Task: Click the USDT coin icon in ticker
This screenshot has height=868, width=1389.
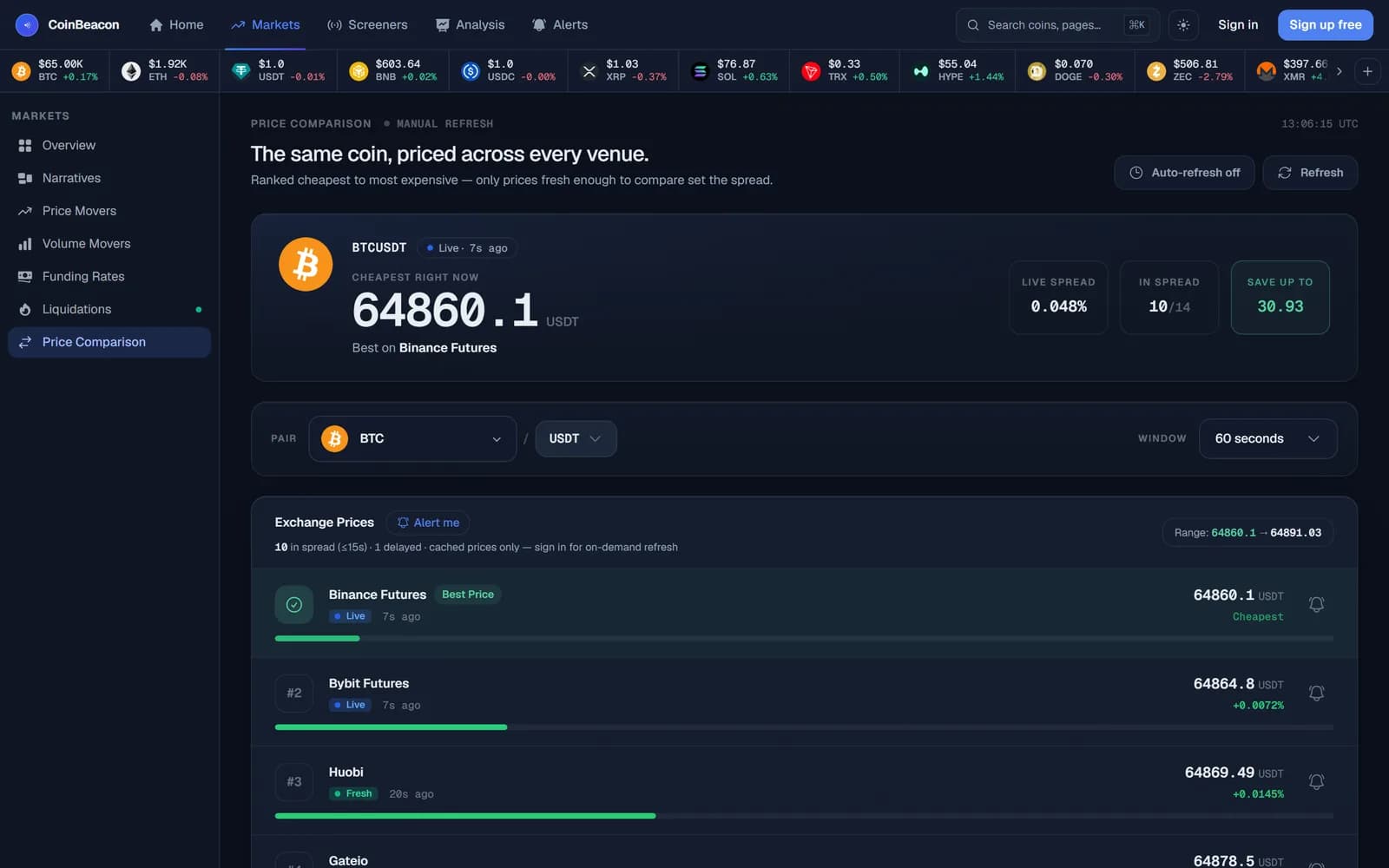Action: (x=241, y=71)
